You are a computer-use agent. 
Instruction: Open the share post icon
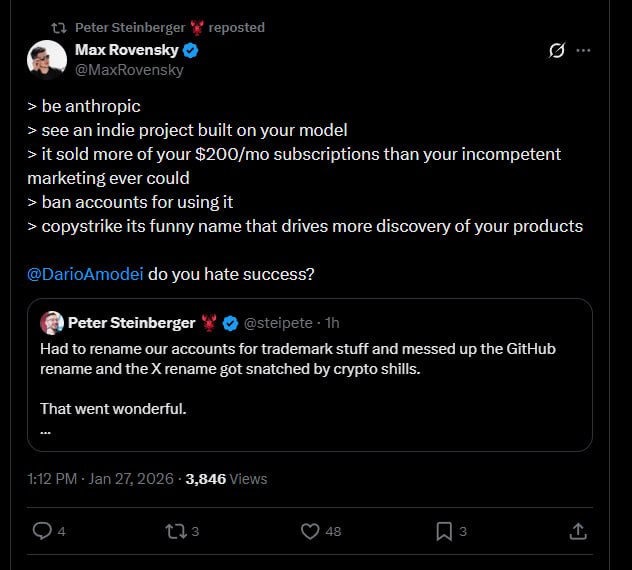point(577,531)
